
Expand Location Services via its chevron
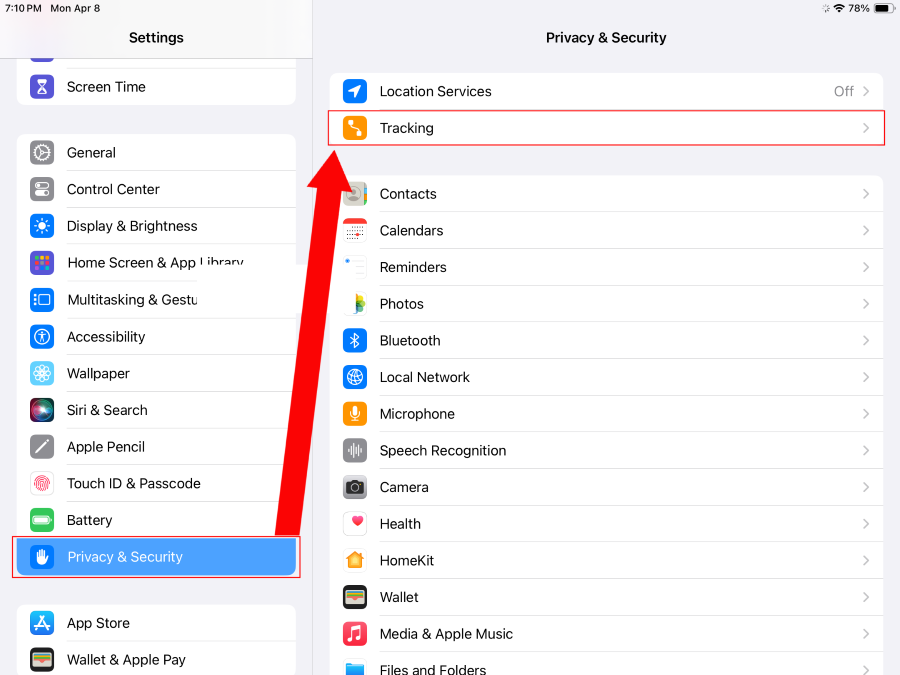(866, 91)
